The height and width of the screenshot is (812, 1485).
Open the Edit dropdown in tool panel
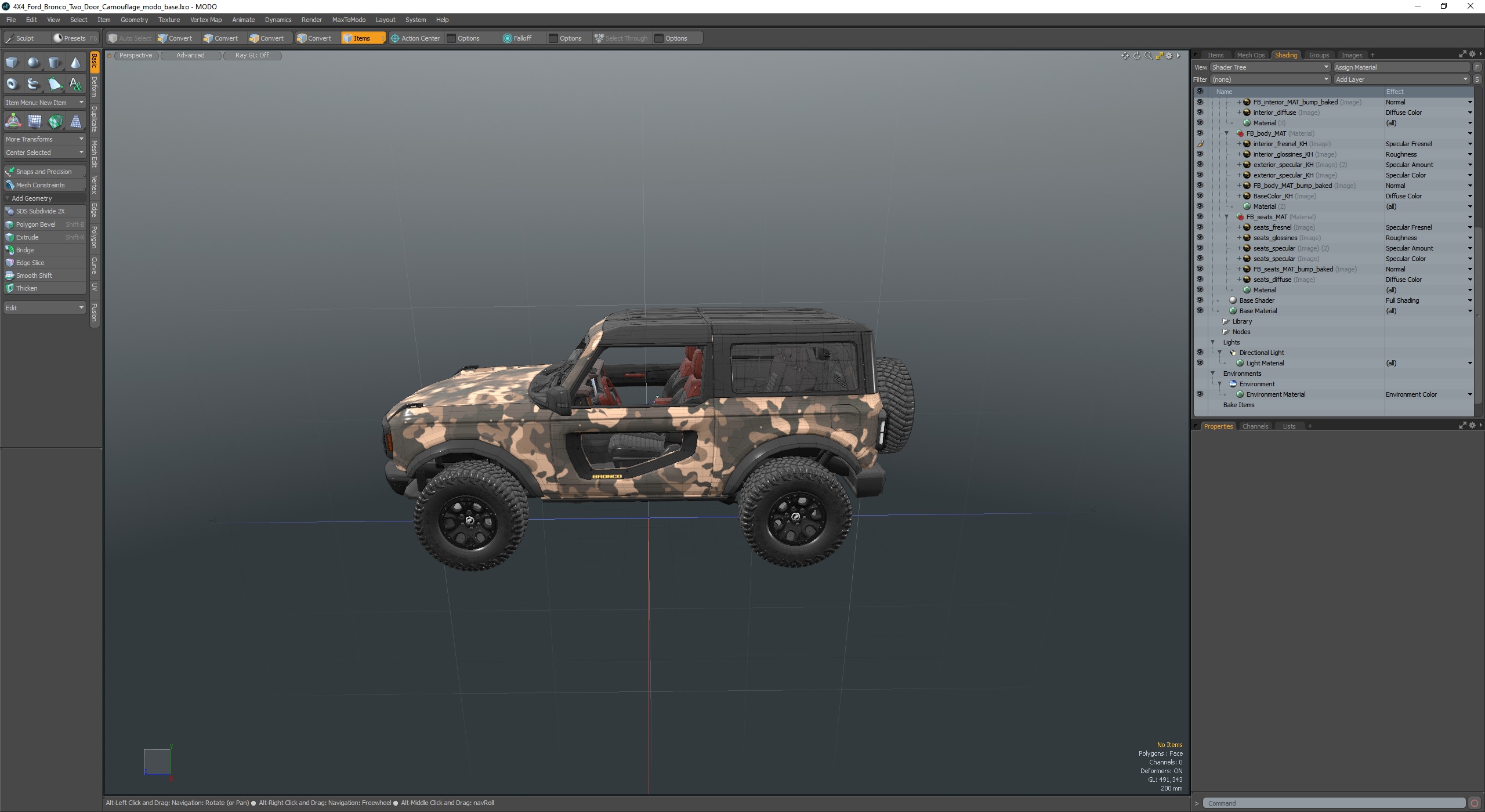pyautogui.click(x=45, y=308)
